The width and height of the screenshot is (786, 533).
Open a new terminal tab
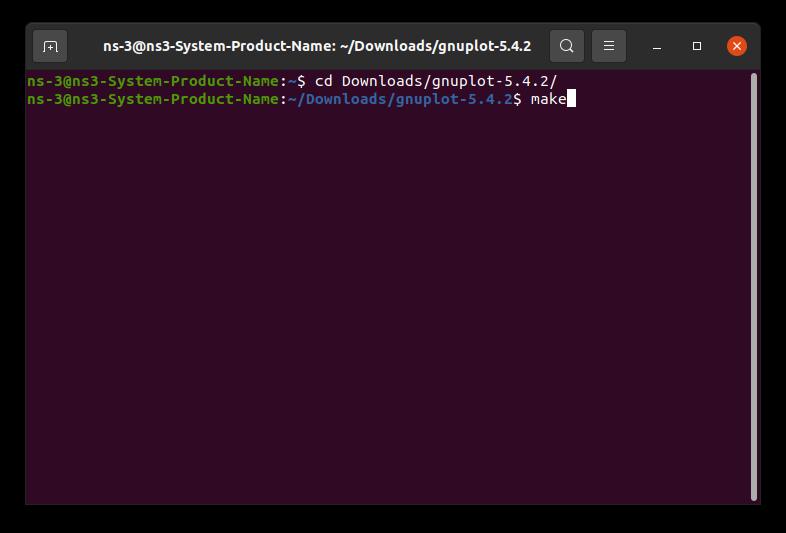50,46
